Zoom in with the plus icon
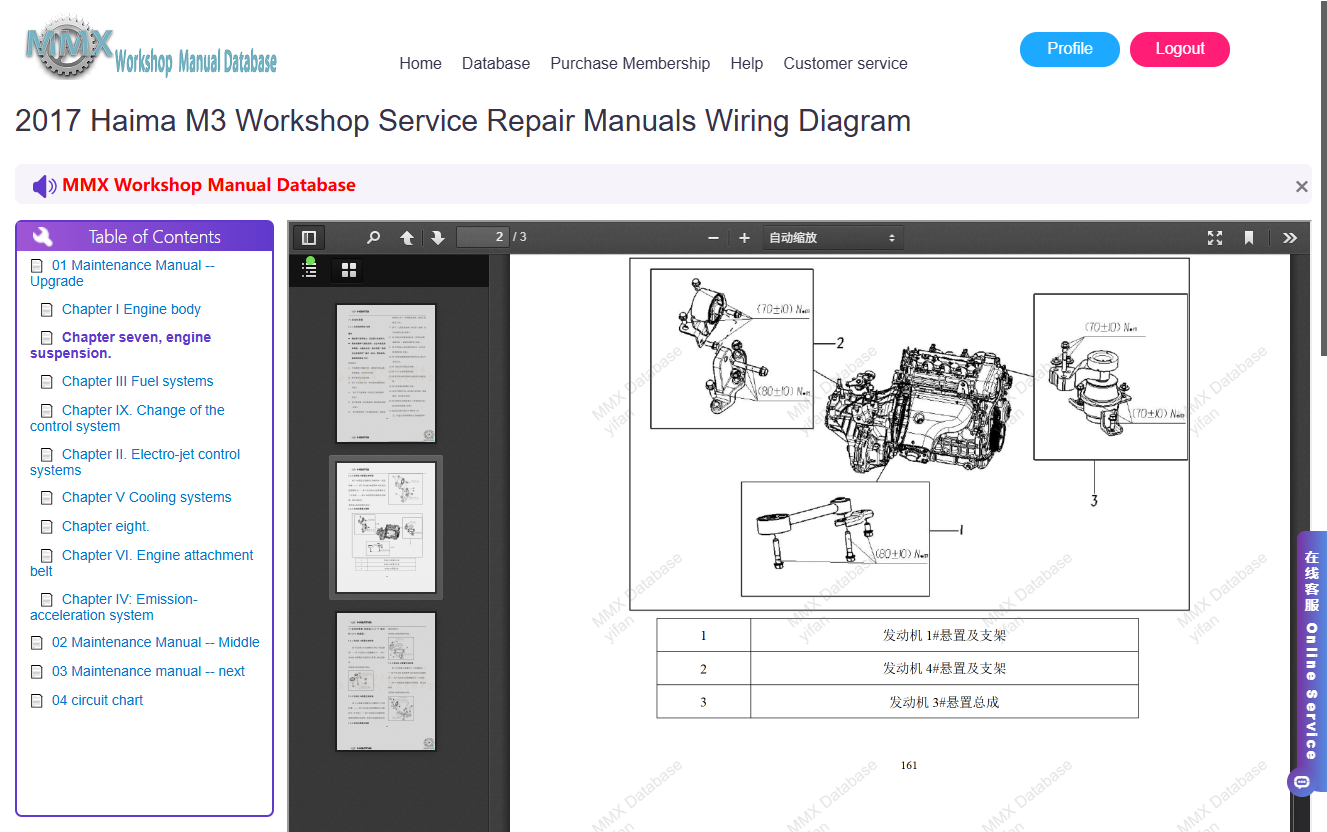 click(x=744, y=237)
